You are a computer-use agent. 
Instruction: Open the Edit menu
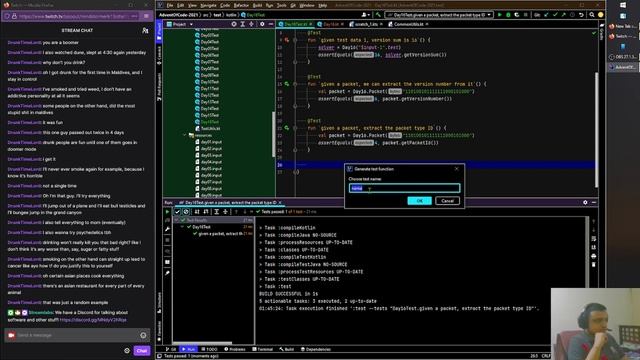pyautogui.click(x=180, y=5)
